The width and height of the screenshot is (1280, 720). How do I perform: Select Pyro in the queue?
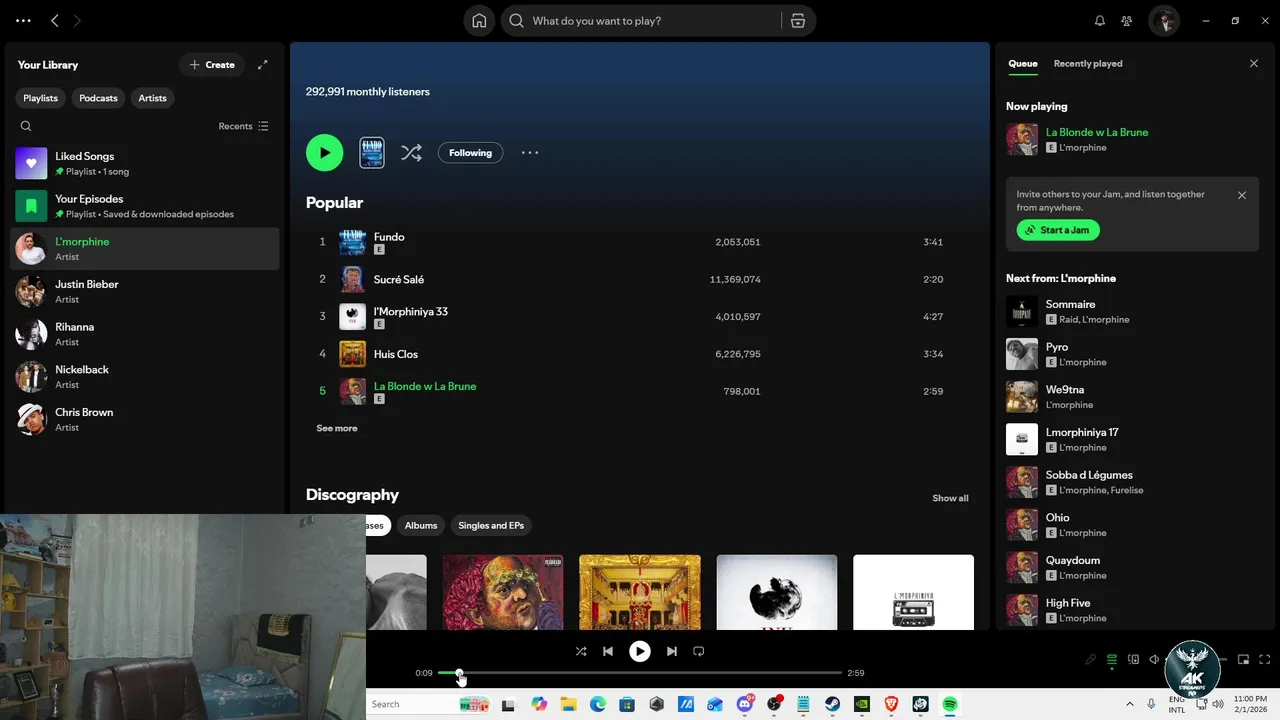[x=1132, y=354]
